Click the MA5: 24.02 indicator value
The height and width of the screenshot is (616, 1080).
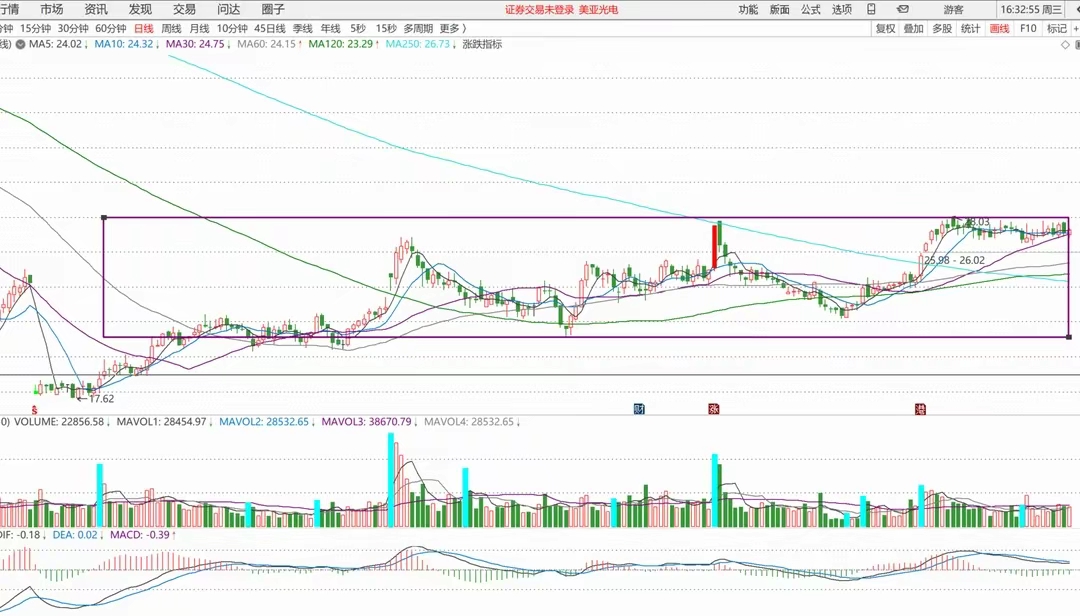coord(55,44)
